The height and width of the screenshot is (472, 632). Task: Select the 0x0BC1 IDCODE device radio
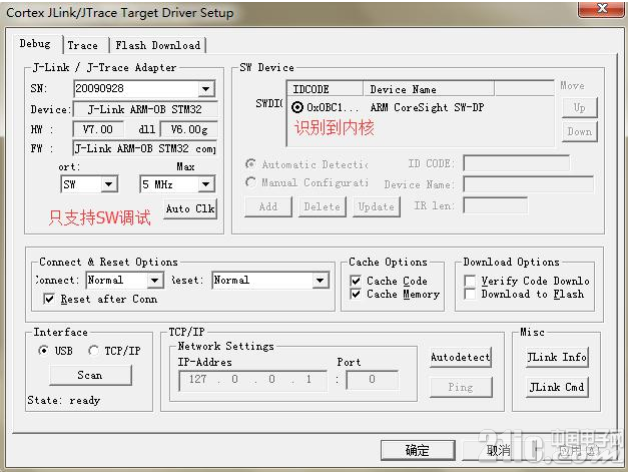click(297, 107)
